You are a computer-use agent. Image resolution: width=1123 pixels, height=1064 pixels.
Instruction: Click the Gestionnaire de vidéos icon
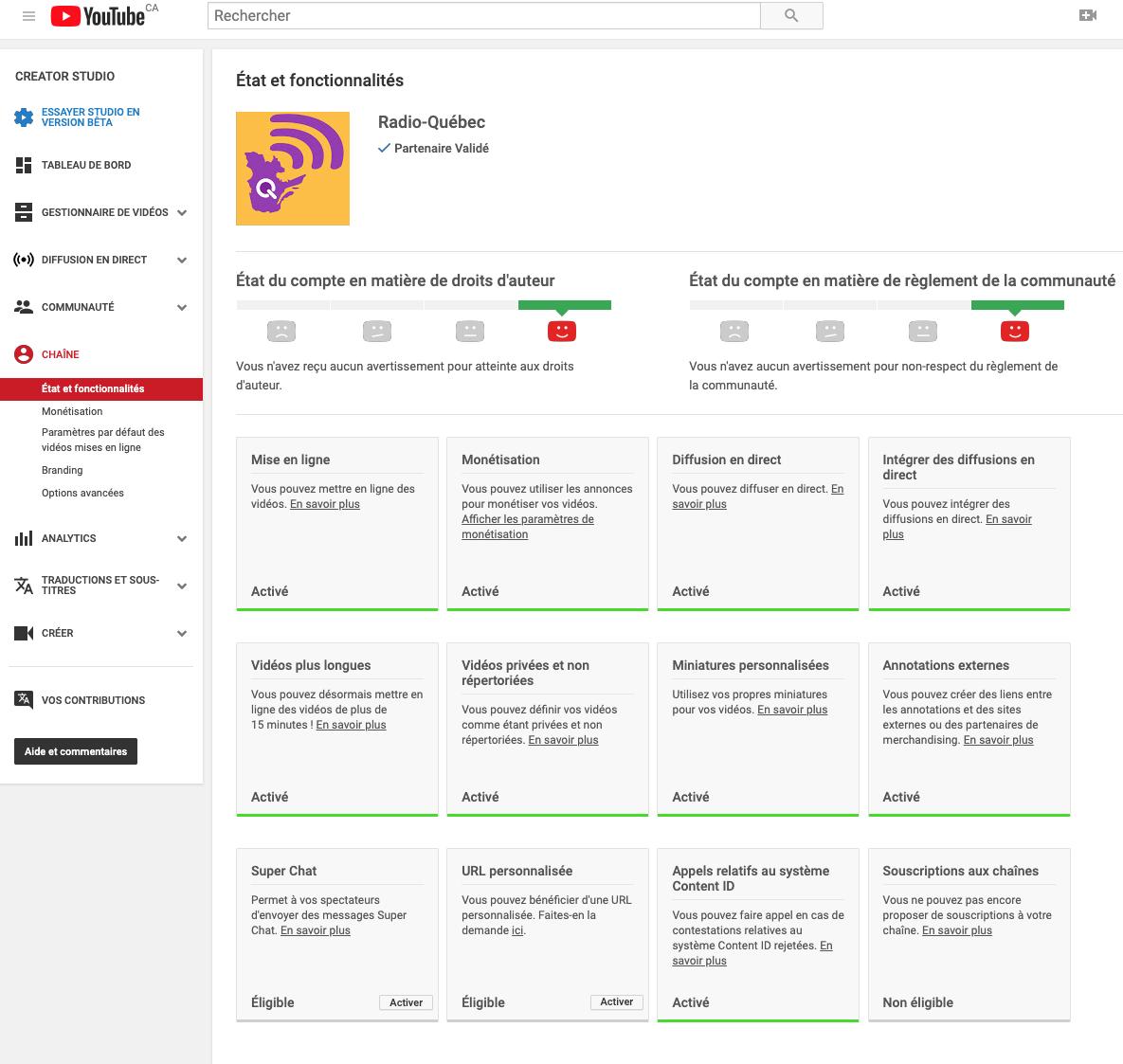tap(24, 212)
